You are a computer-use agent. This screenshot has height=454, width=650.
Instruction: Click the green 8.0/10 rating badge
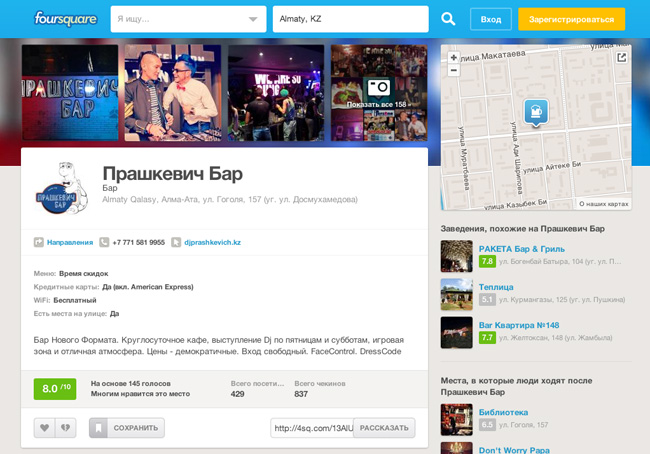pos(55,389)
